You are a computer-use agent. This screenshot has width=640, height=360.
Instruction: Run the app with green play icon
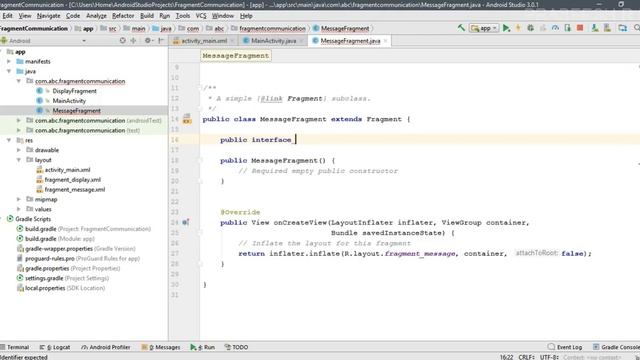[x=506, y=28]
